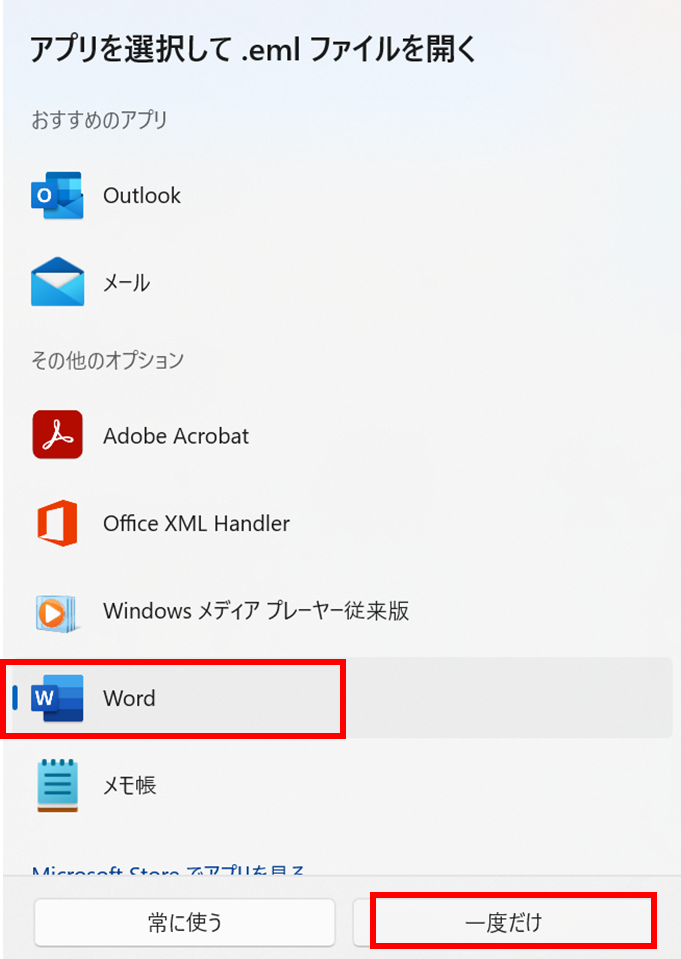The width and height of the screenshot is (681, 959).
Task: Select the Word label
Action: [129, 698]
